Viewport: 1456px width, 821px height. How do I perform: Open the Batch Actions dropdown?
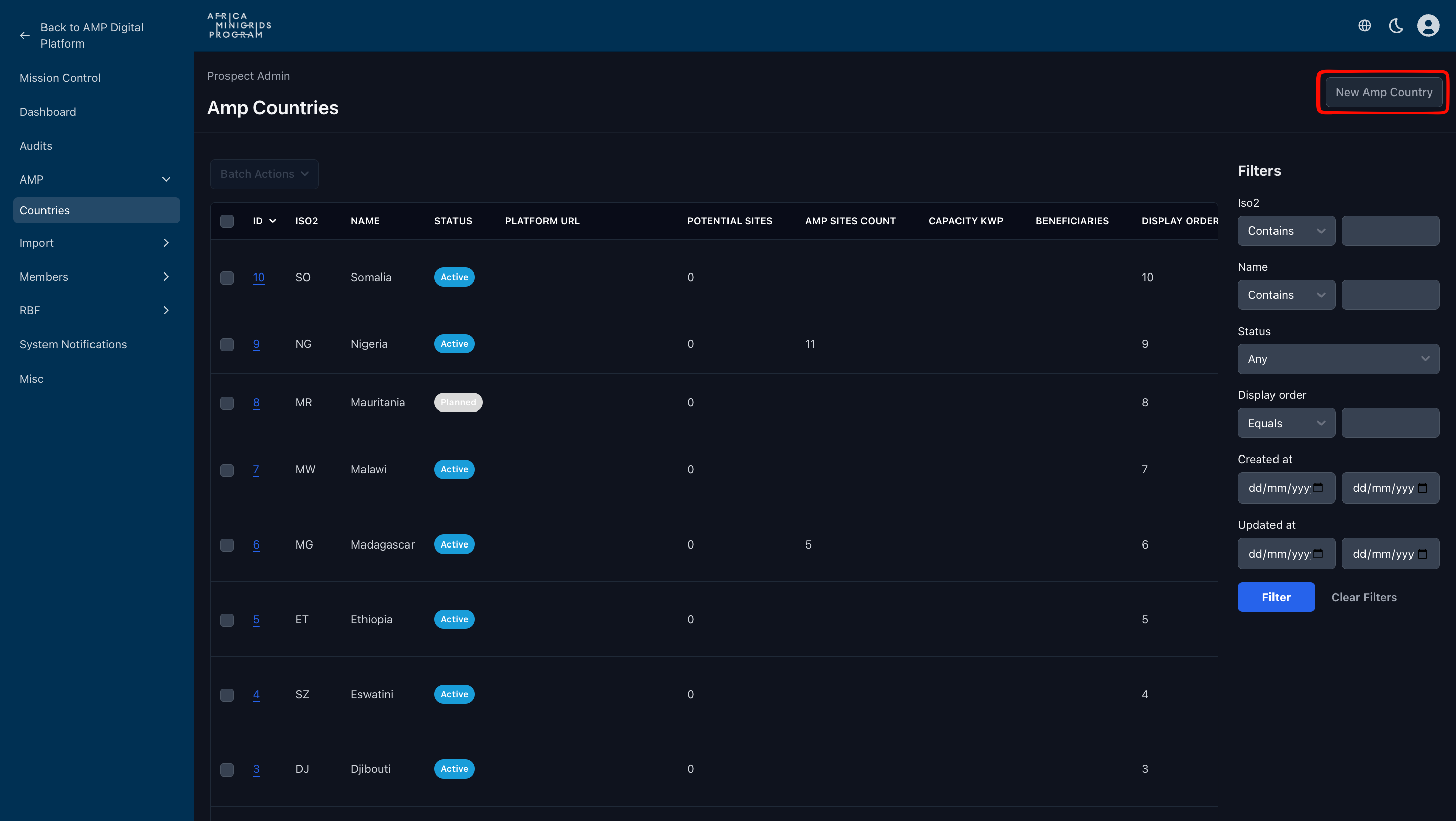(264, 174)
